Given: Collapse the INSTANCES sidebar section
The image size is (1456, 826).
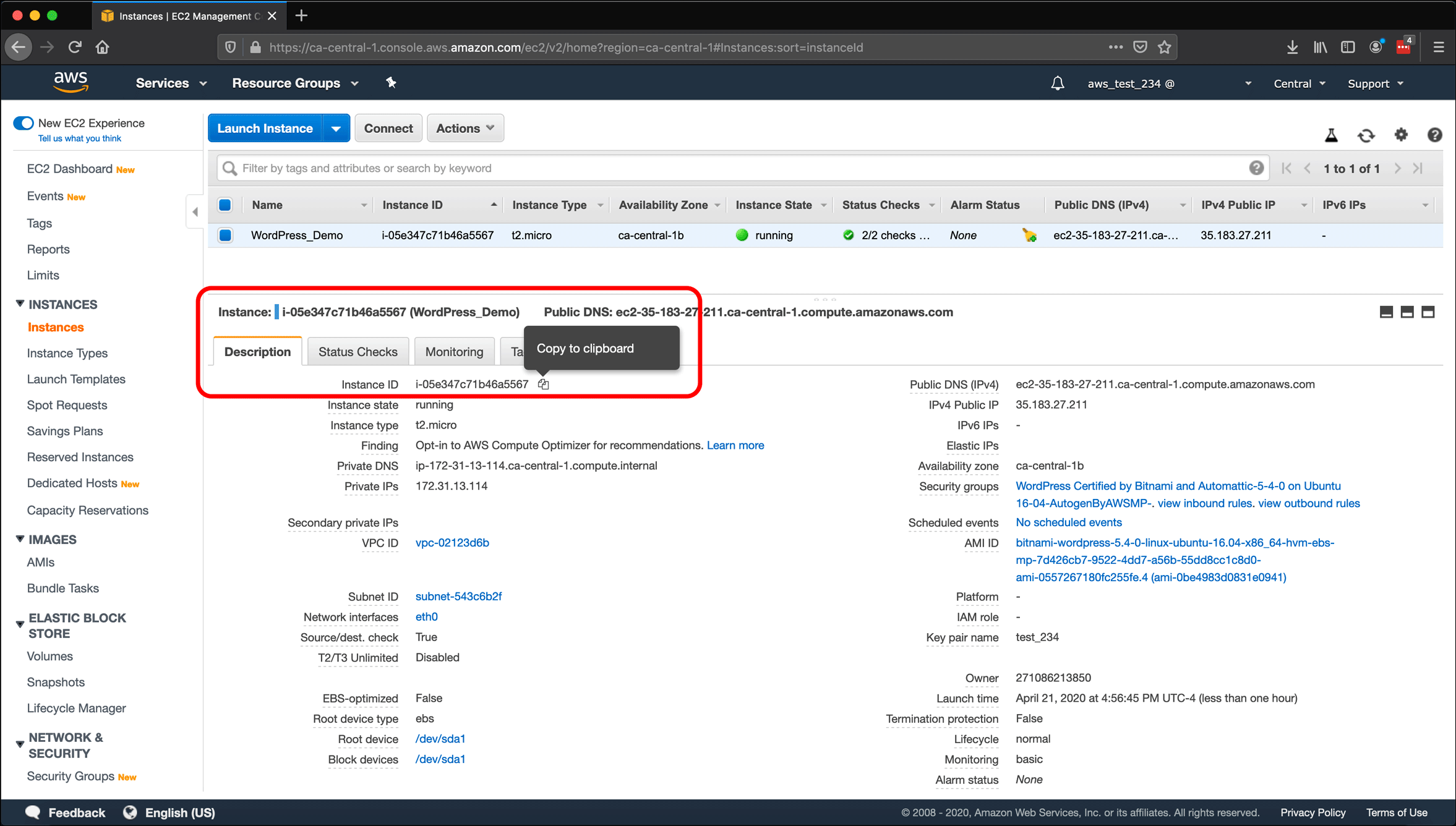Looking at the screenshot, I should pos(20,304).
